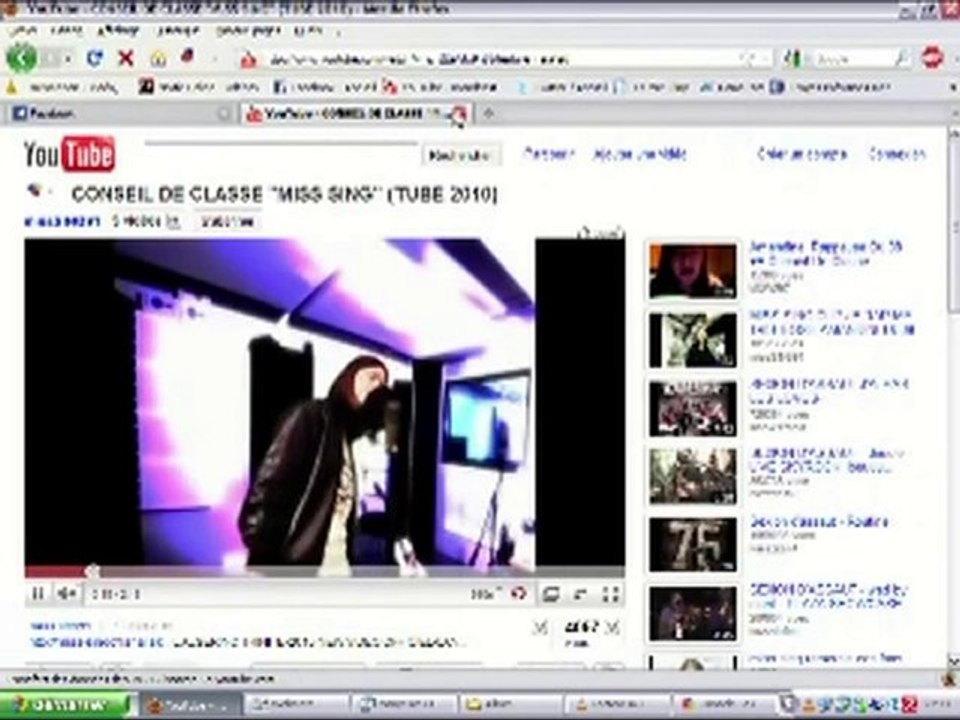Click the YouTube logo
Viewport: 960px width, 720px height.
tap(69, 154)
